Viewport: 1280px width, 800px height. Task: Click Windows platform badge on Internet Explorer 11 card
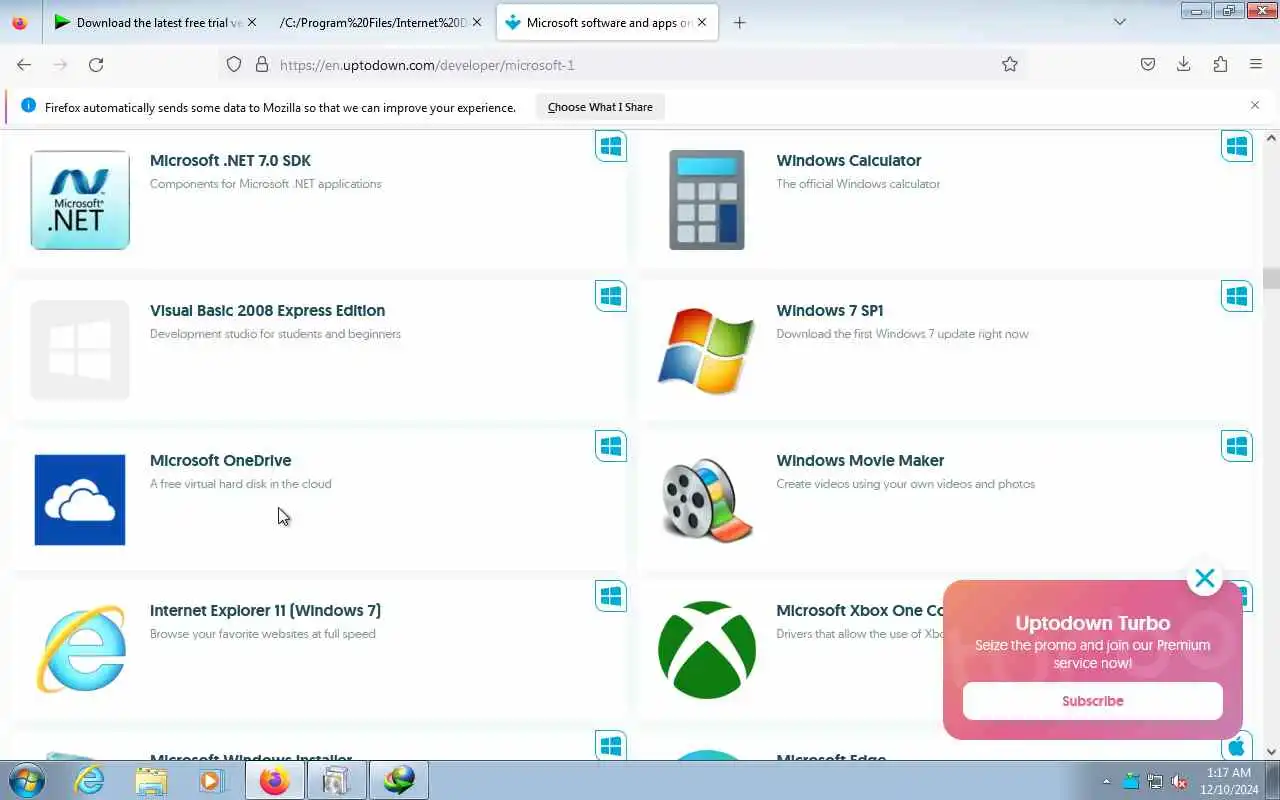611,596
